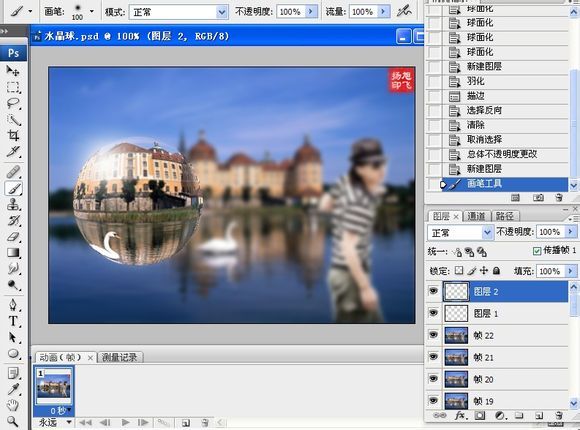The image size is (580, 430).
Task: Select the Eraser tool
Action: [x=13, y=236]
